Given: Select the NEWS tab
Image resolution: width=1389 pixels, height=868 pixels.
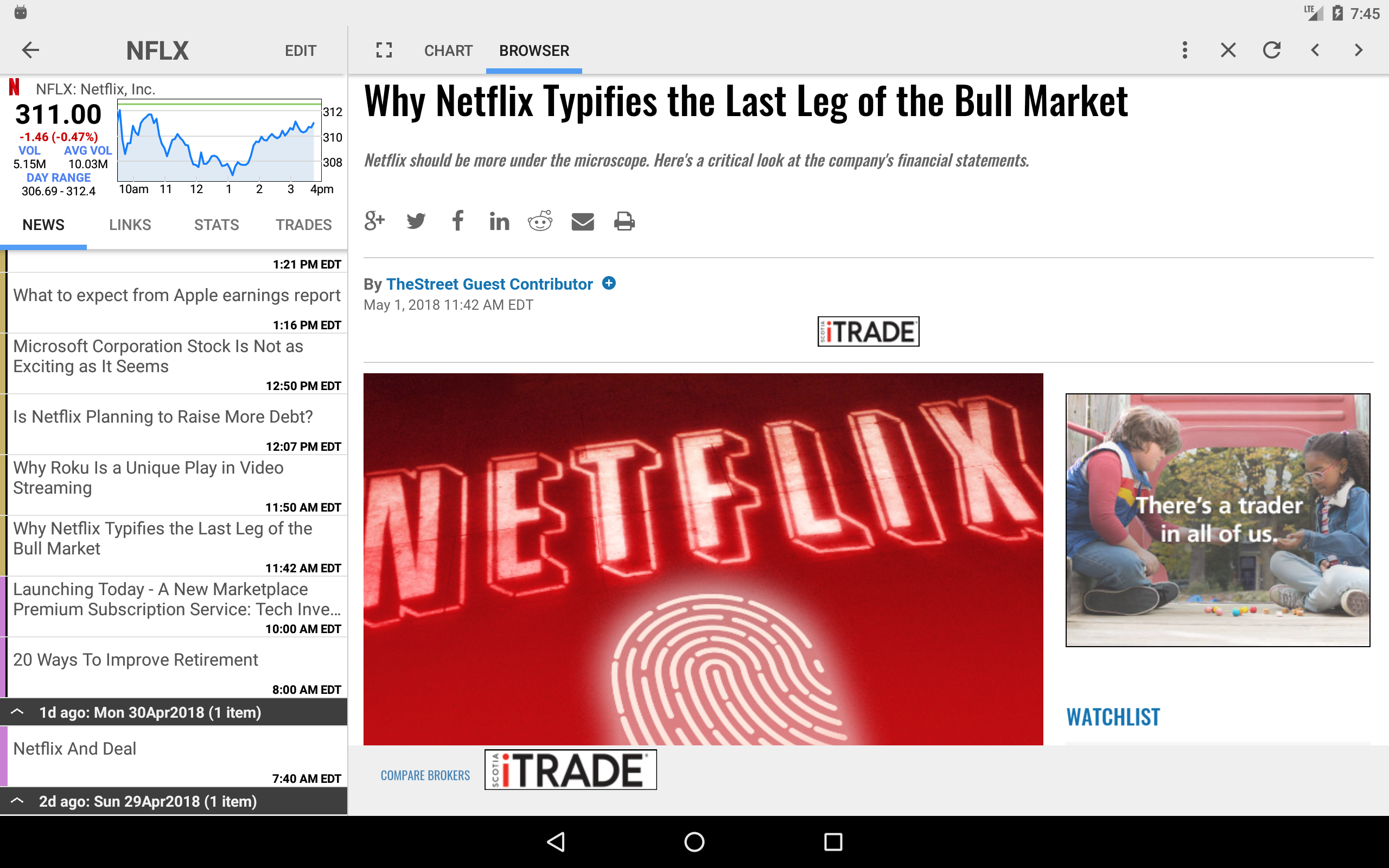Looking at the screenshot, I should (x=43, y=225).
